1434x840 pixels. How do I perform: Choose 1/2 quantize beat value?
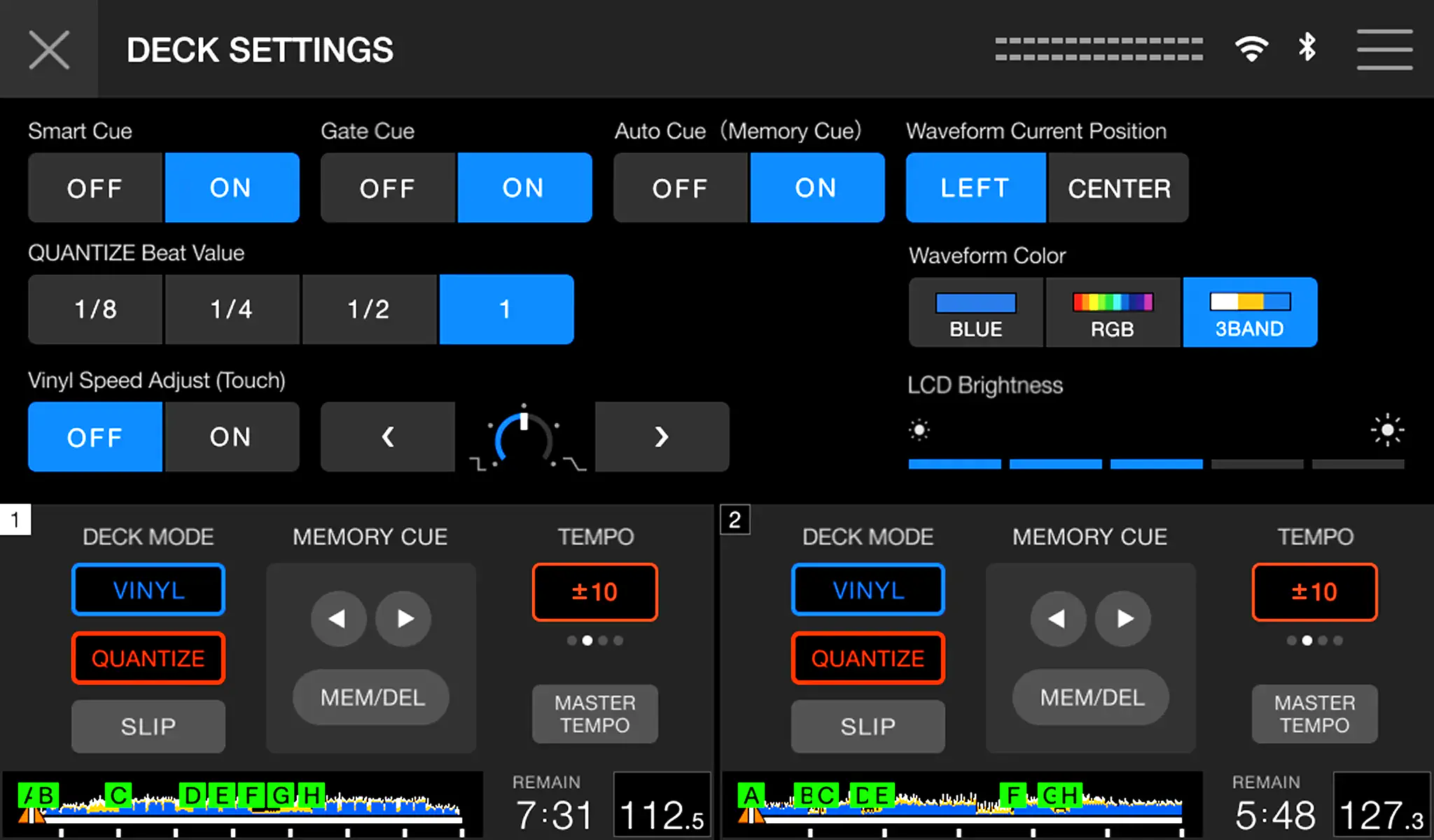point(369,309)
